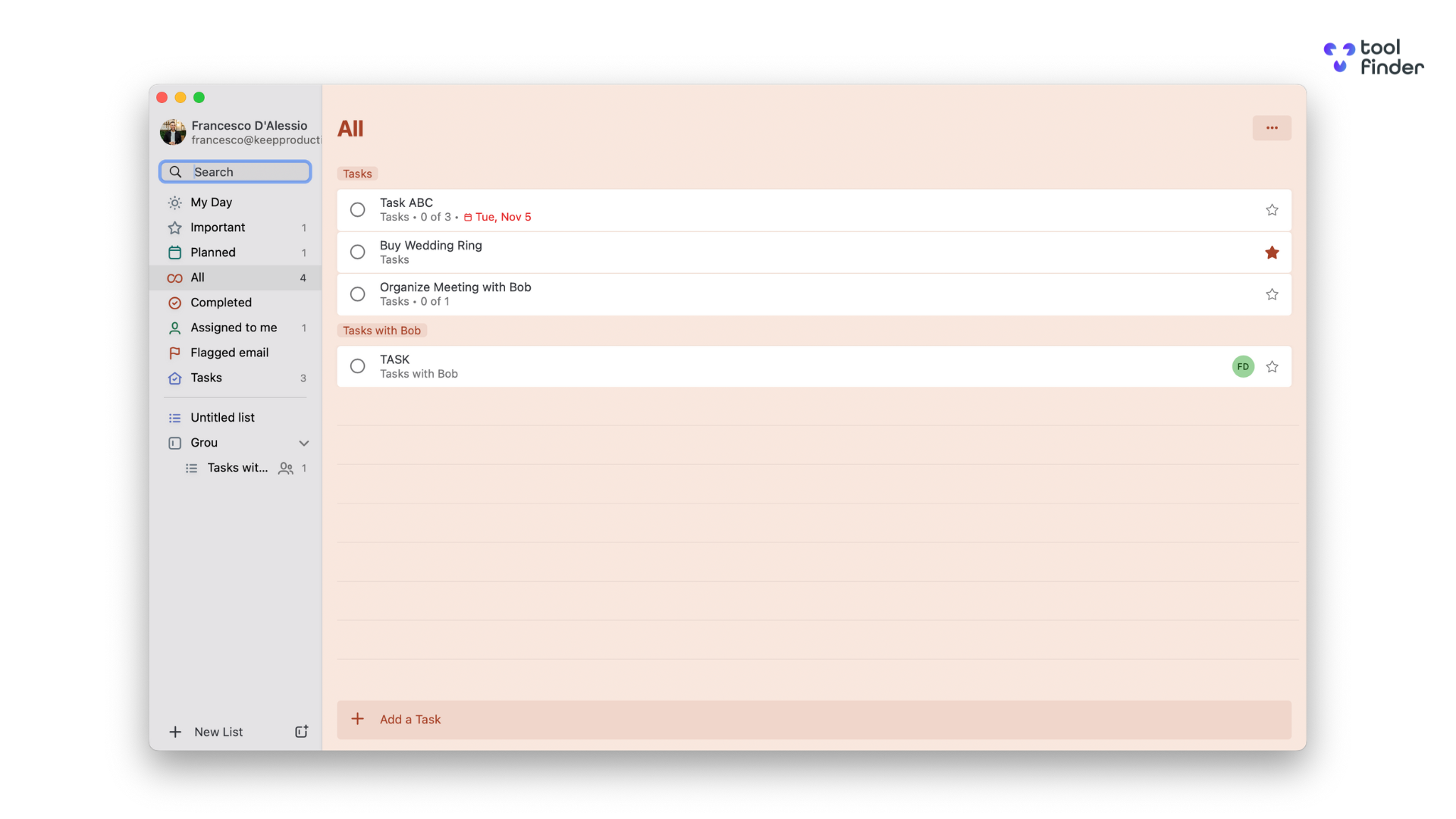Create a new group with the group icon
This screenshot has width=1456, height=819.
301,731
